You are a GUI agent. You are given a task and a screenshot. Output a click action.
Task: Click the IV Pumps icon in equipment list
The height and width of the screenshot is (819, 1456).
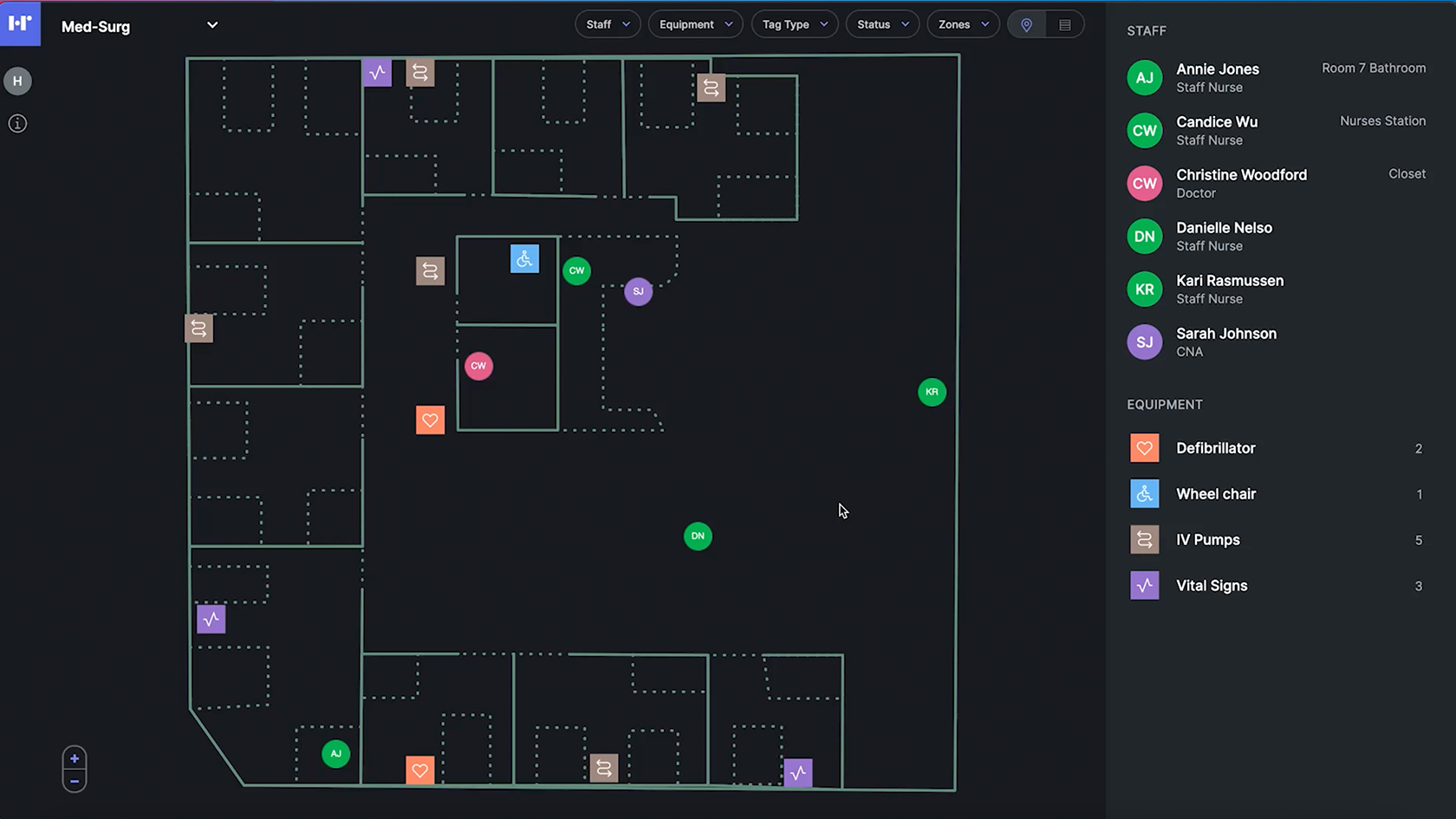(x=1144, y=539)
